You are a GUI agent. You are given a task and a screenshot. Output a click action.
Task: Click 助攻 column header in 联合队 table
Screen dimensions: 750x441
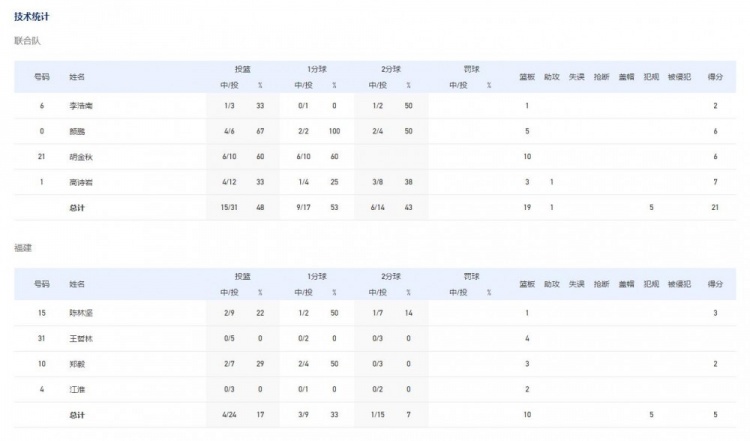(x=551, y=76)
